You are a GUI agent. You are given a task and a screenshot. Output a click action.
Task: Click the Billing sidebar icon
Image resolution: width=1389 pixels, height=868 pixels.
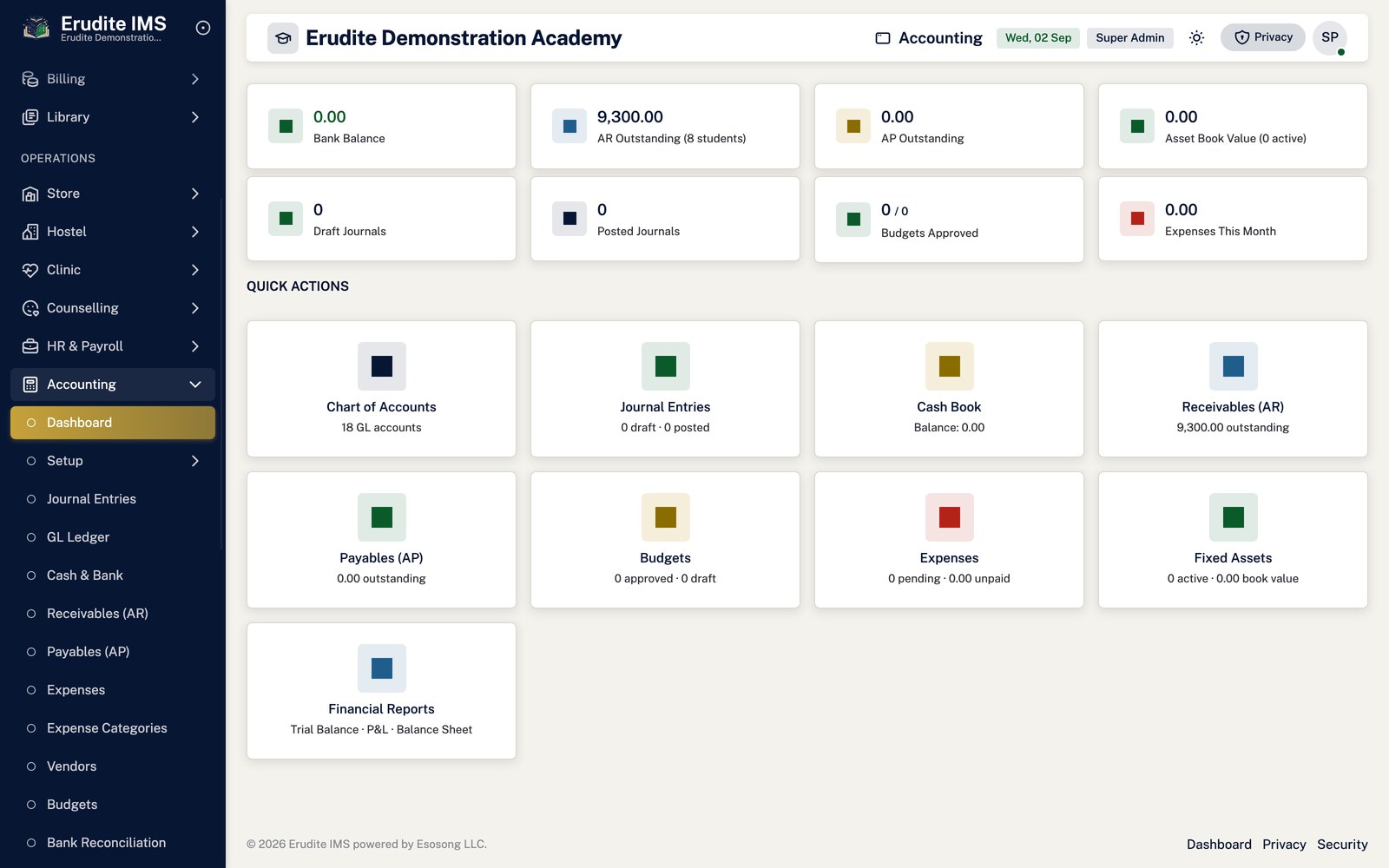coord(30,79)
